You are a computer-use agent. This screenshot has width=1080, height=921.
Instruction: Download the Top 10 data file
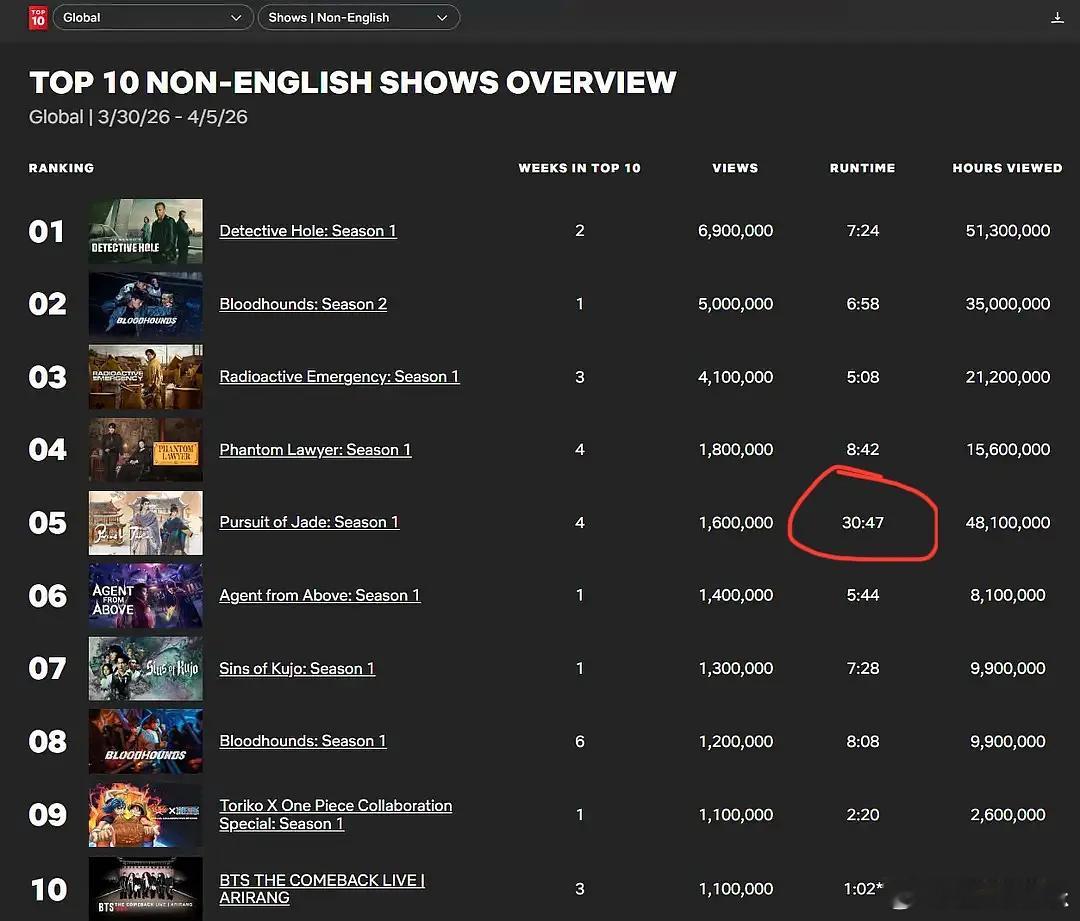point(1057,18)
